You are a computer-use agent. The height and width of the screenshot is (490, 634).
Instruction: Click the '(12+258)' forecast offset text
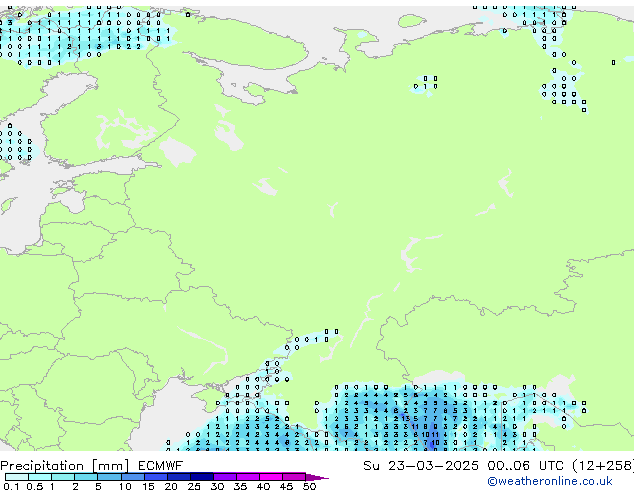(x=603, y=466)
